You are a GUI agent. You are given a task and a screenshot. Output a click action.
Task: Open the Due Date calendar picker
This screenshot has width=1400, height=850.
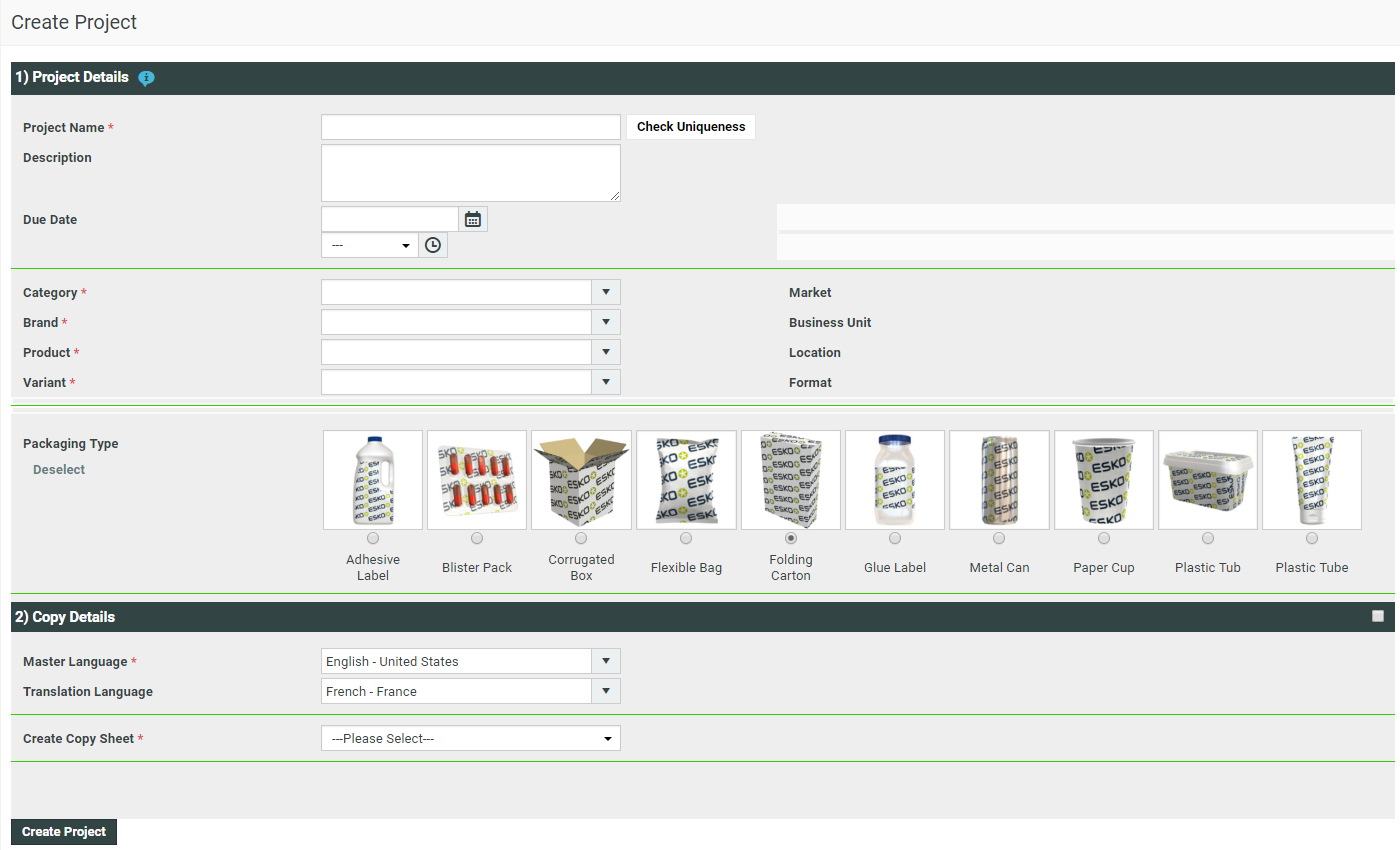coord(473,219)
